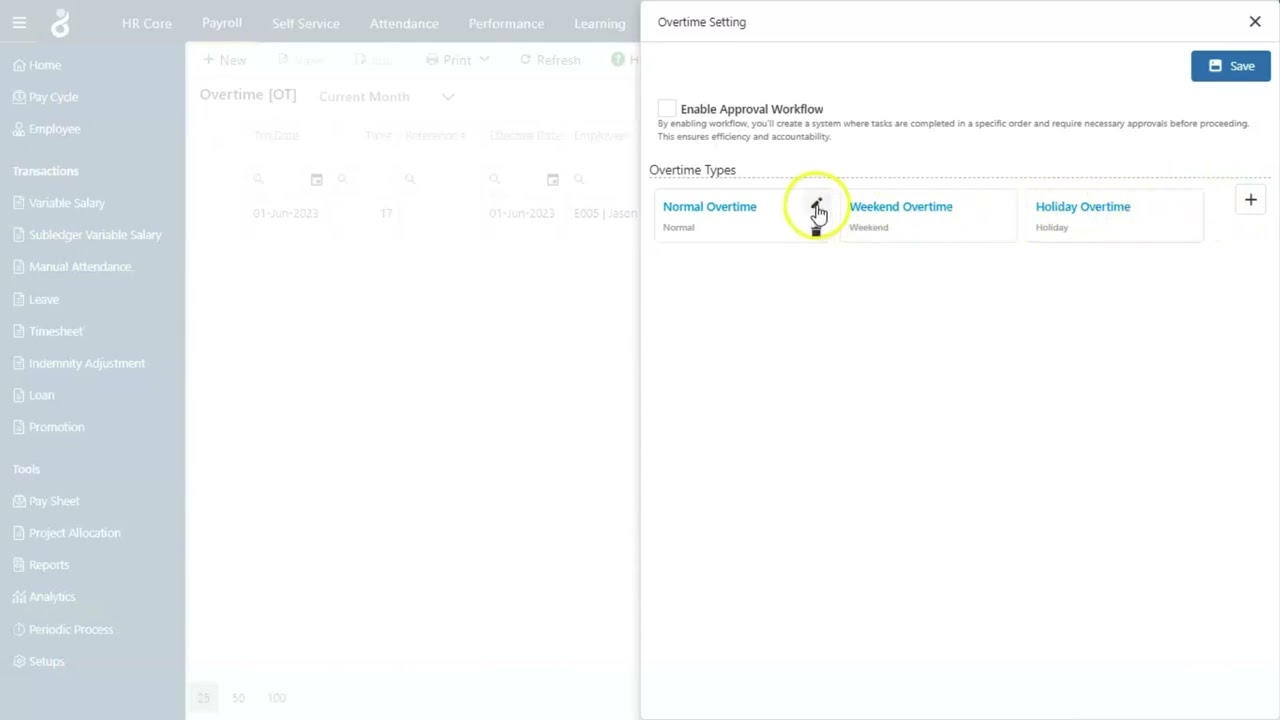The width and height of the screenshot is (1280, 720).
Task: Click the application logo in top bar
Action: point(60,22)
